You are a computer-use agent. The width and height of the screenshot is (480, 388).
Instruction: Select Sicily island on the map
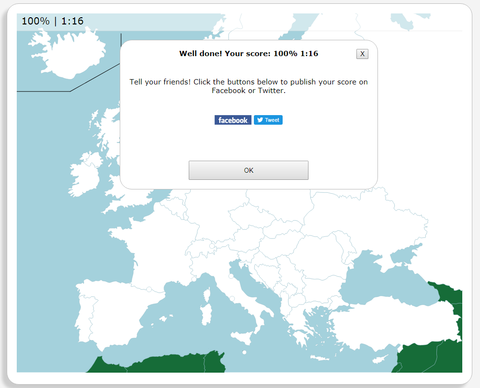tap(245, 337)
